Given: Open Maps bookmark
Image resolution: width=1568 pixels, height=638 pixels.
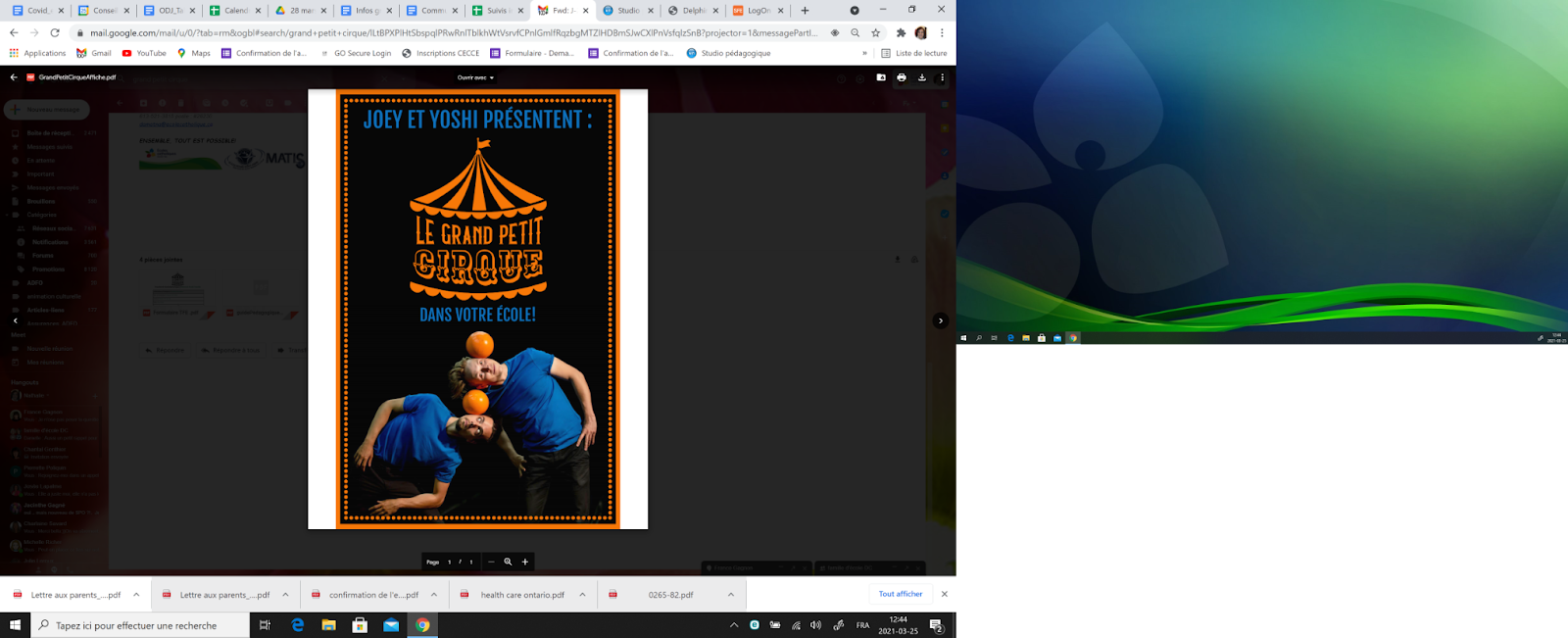Looking at the screenshot, I should 194,53.
